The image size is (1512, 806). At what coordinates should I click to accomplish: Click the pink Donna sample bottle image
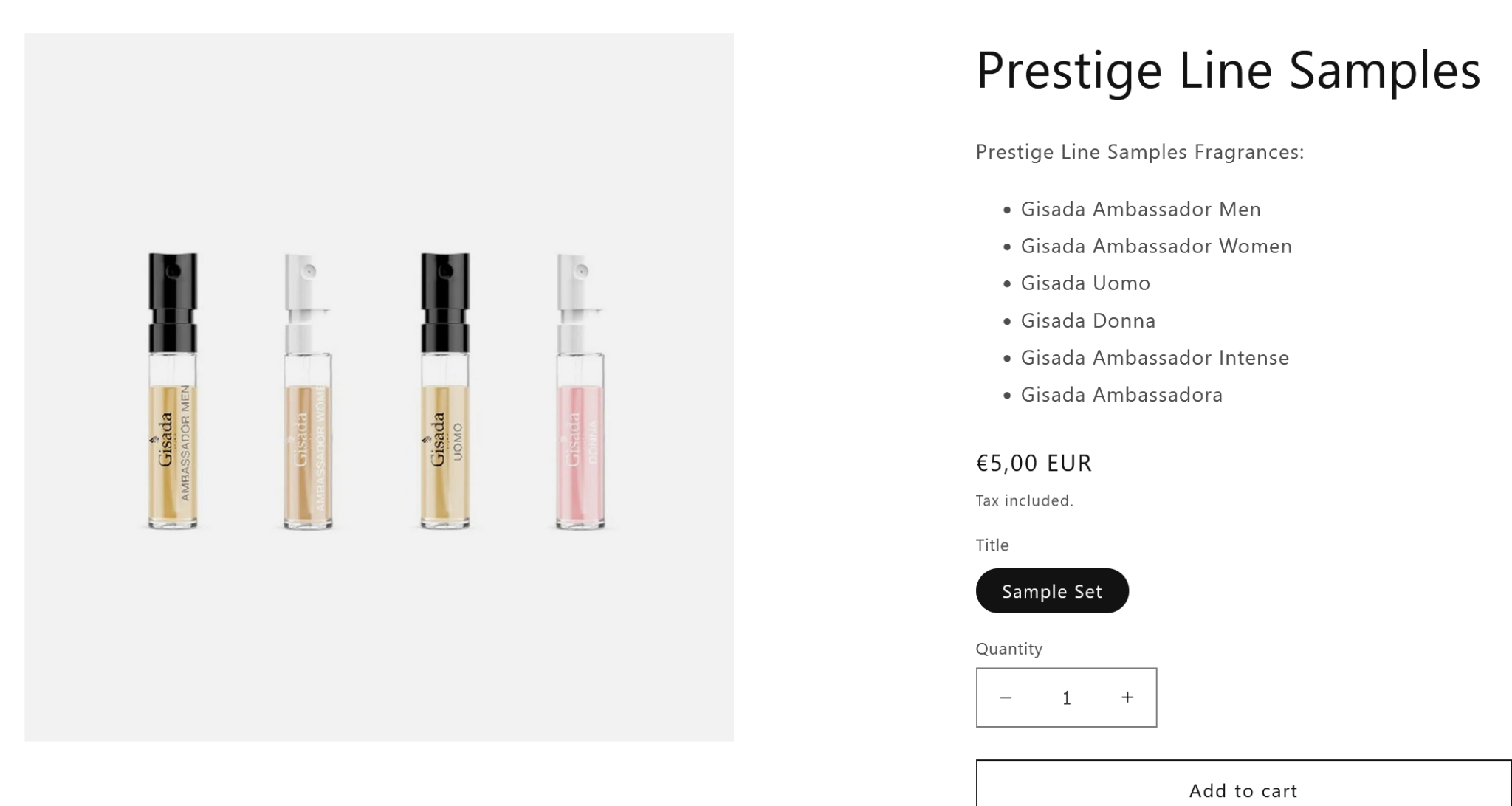click(580, 391)
